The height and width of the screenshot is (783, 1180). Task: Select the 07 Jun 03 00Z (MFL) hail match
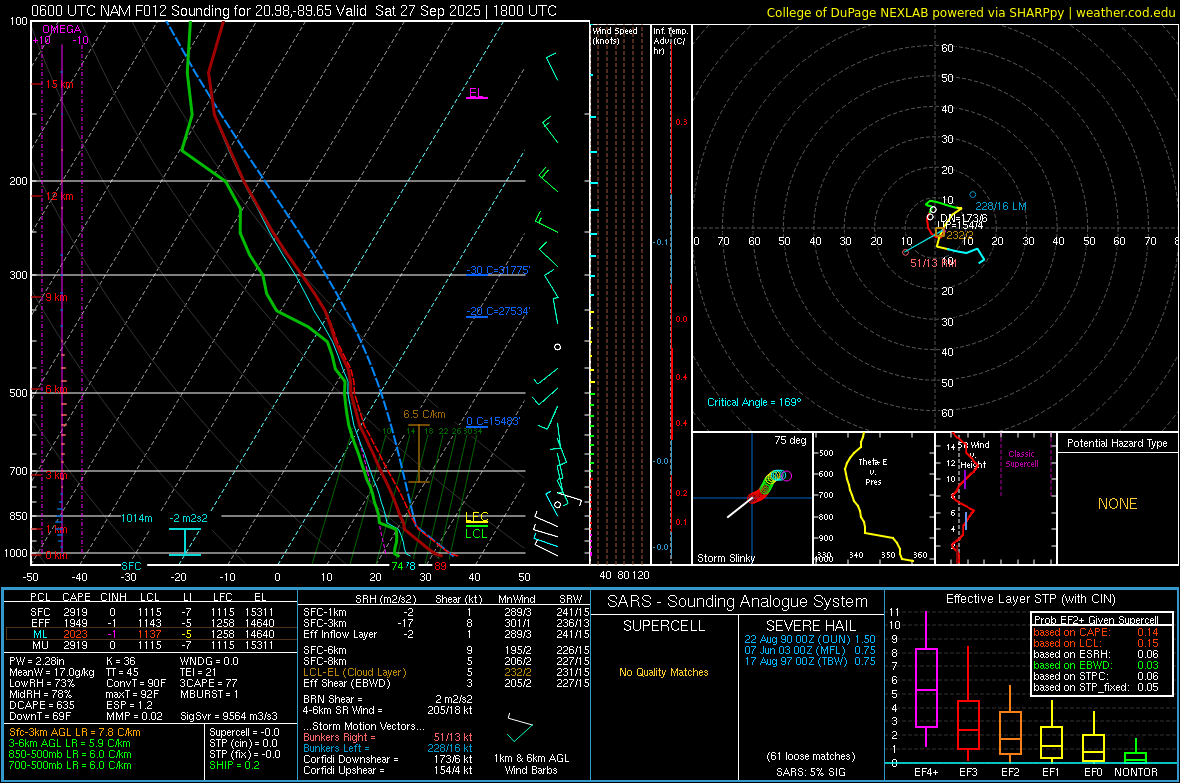[x=810, y=650]
